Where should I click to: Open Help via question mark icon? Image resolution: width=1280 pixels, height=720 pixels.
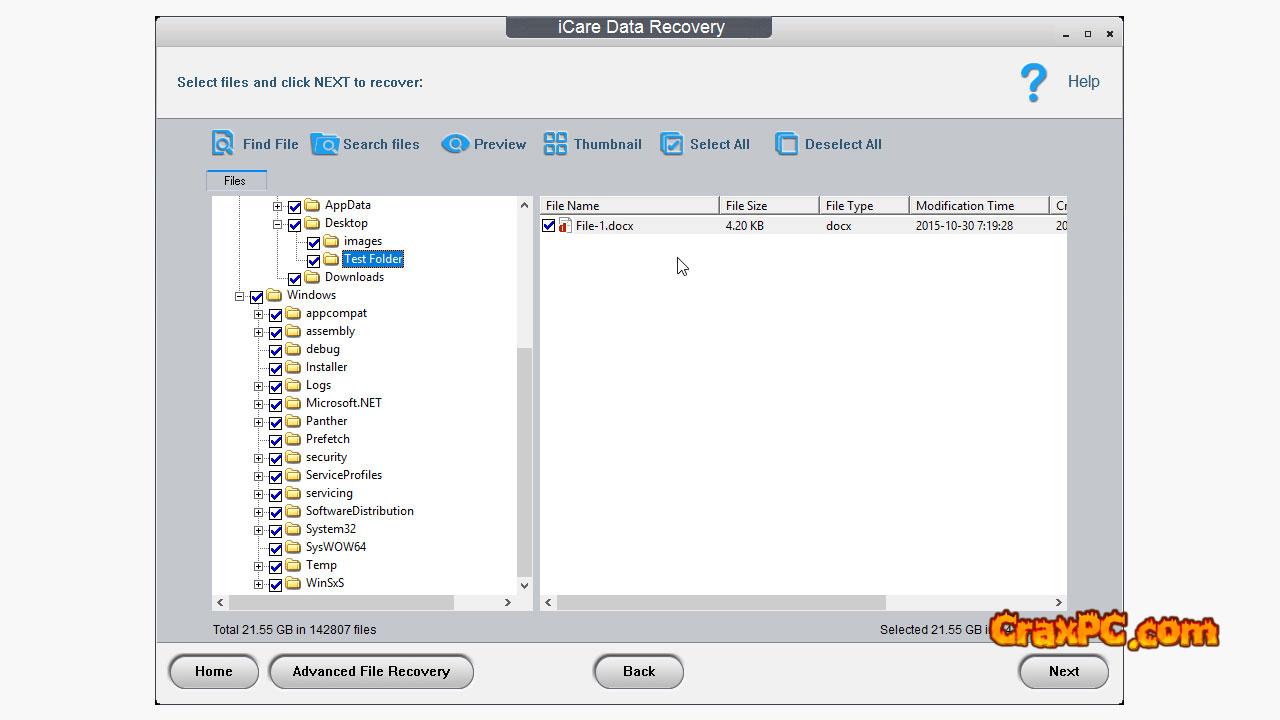[1033, 82]
